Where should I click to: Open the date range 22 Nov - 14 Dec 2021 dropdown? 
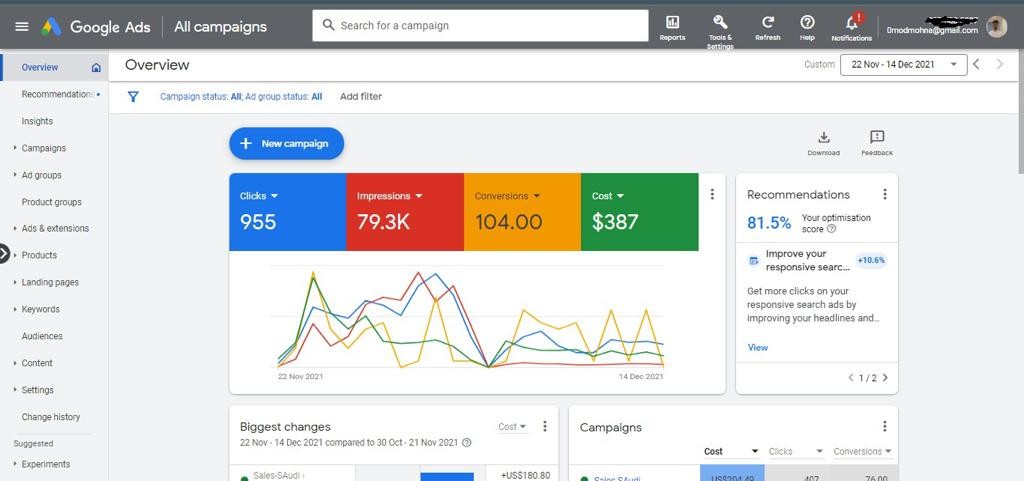coord(903,65)
